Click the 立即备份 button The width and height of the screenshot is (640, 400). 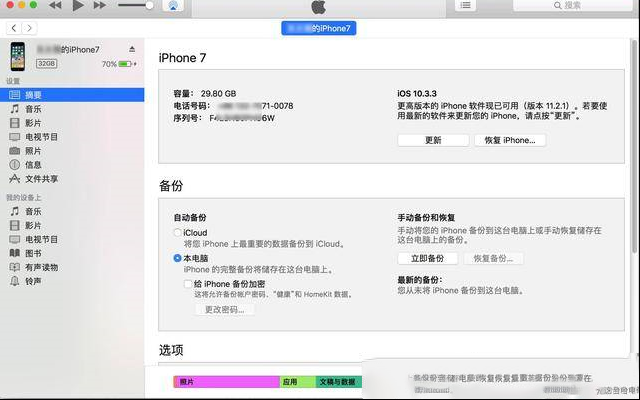[427, 258]
